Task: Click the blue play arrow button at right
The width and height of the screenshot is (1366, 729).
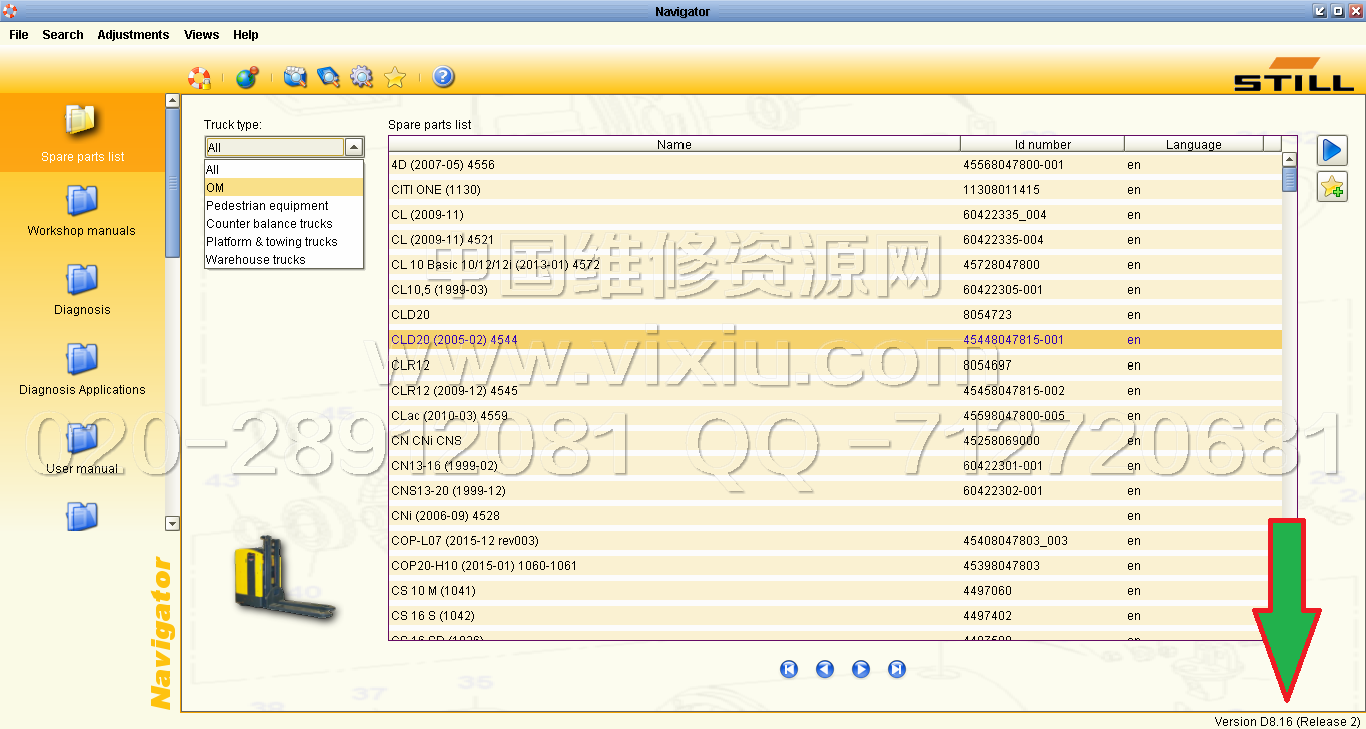Action: (x=1331, y=150)
